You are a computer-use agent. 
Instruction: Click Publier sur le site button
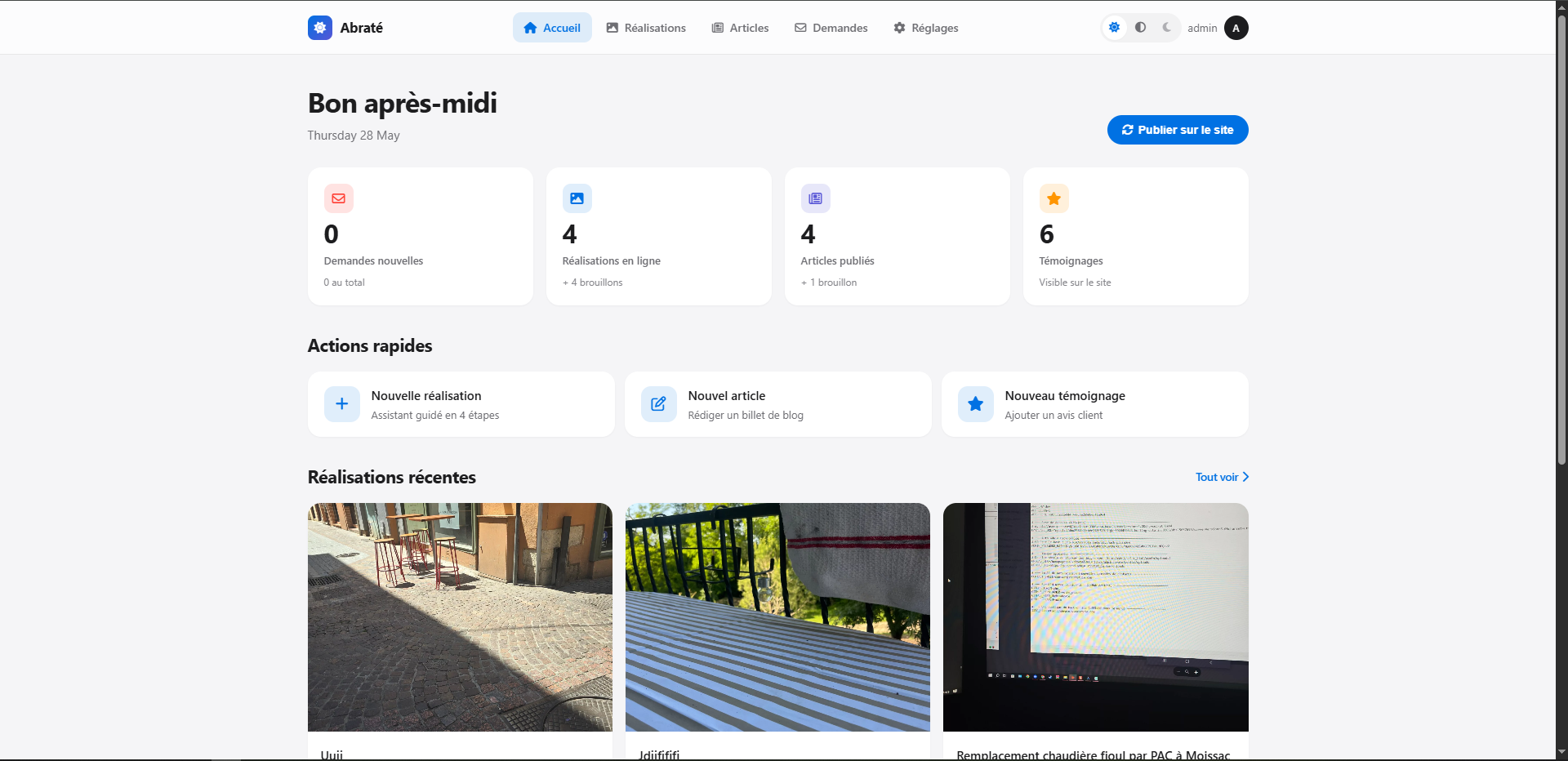click(1178, 130)
